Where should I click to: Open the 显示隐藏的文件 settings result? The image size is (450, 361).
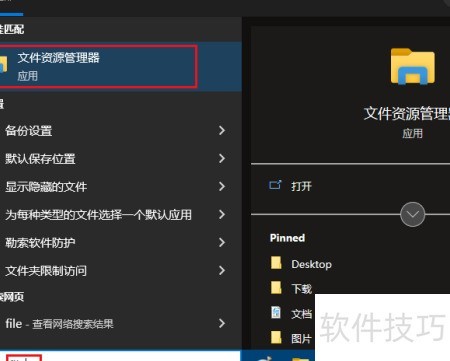click(46, 187)
